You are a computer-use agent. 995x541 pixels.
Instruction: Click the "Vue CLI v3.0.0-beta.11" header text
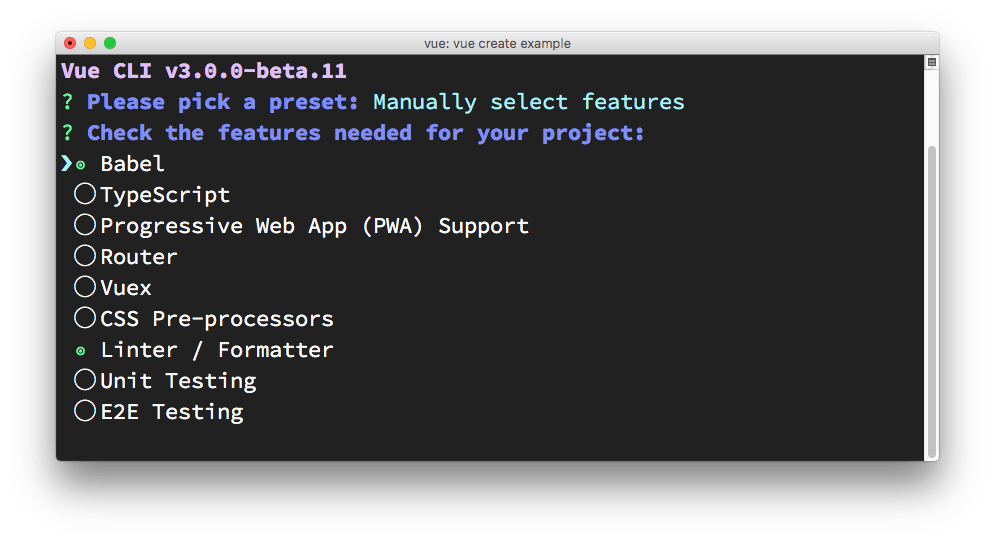(204, 71)
